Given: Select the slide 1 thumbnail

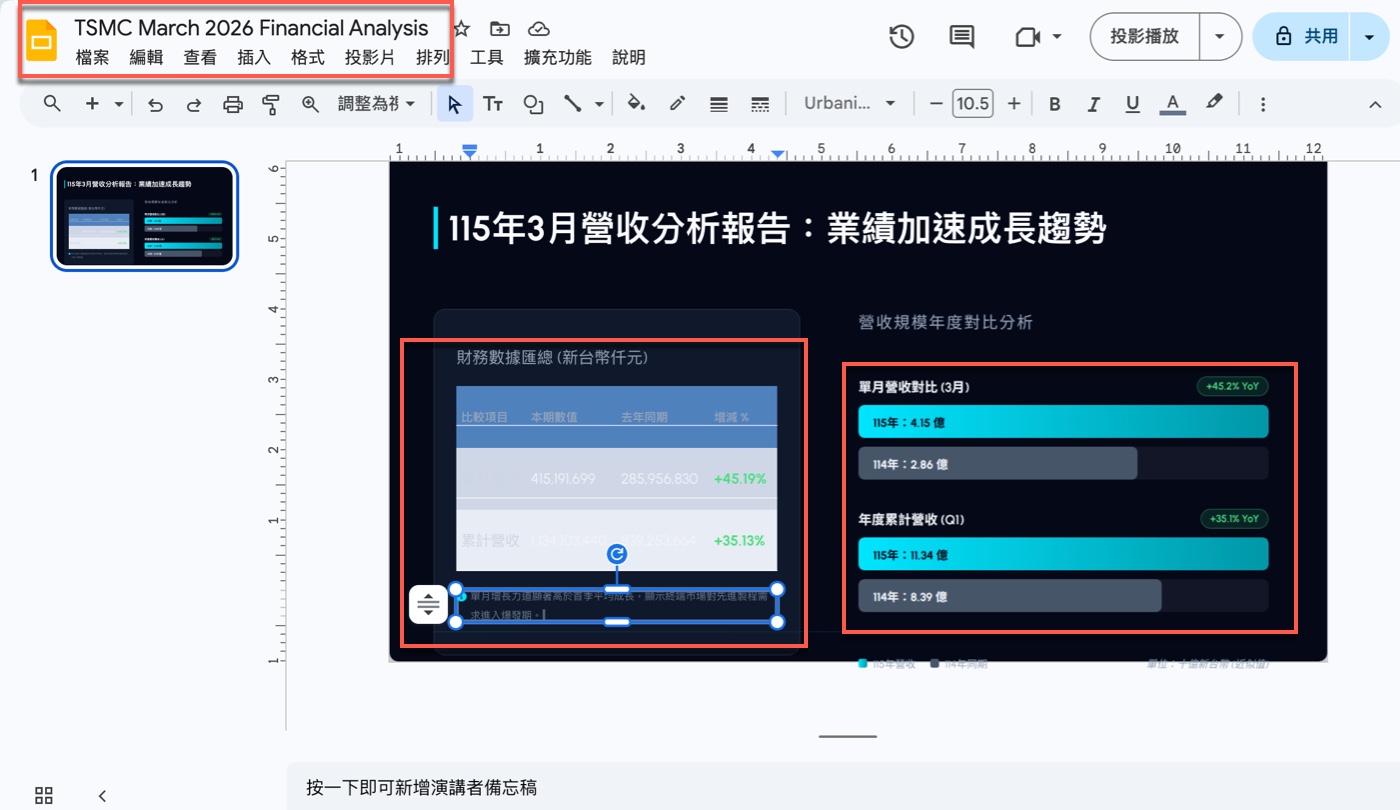Looking at the screenshot, I should click(x=145, y=217).
